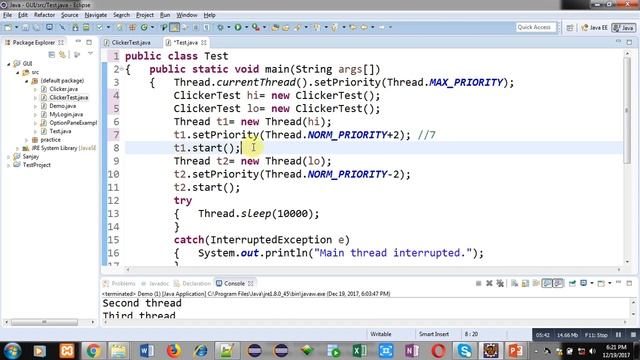The height and width of the screenshot is (360, 640).
Task: Click the Clear Console icon
Action: 514,283
